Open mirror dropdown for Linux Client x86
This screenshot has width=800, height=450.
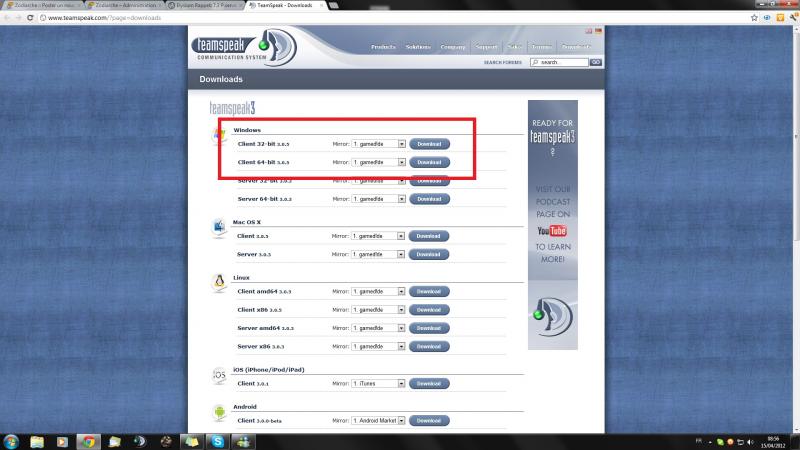[378, 310]
